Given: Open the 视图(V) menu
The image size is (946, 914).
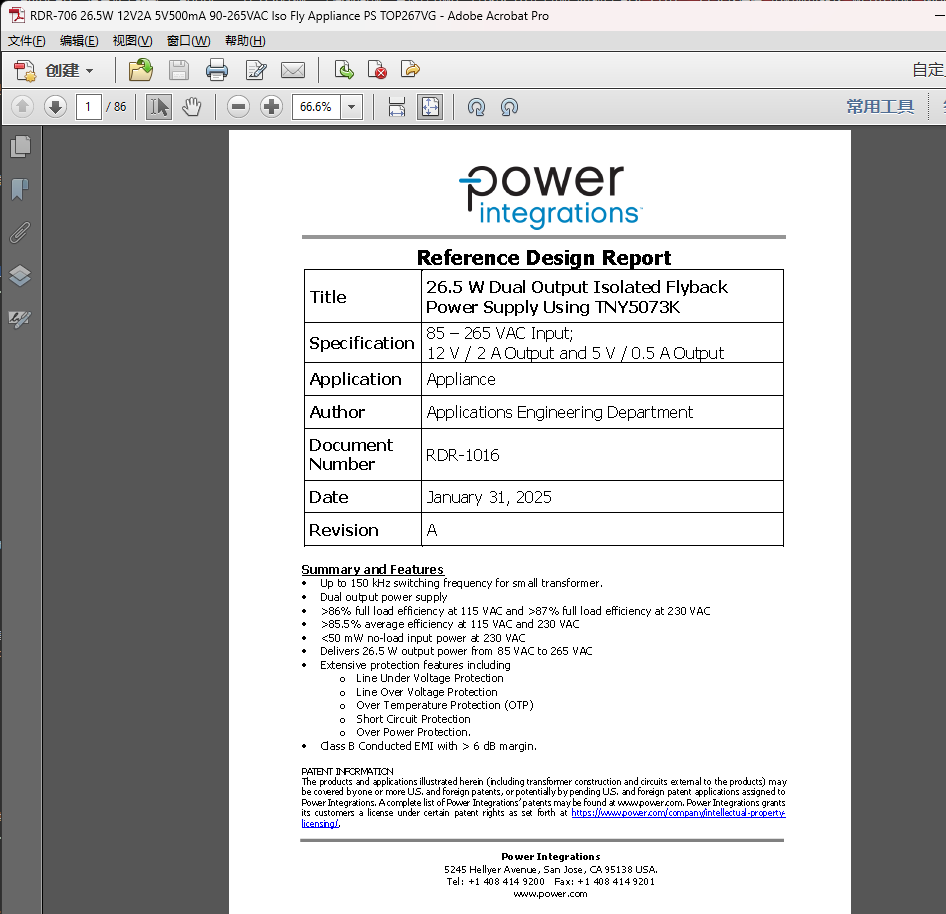Looking at the screenshot, I should coord(132,41).
